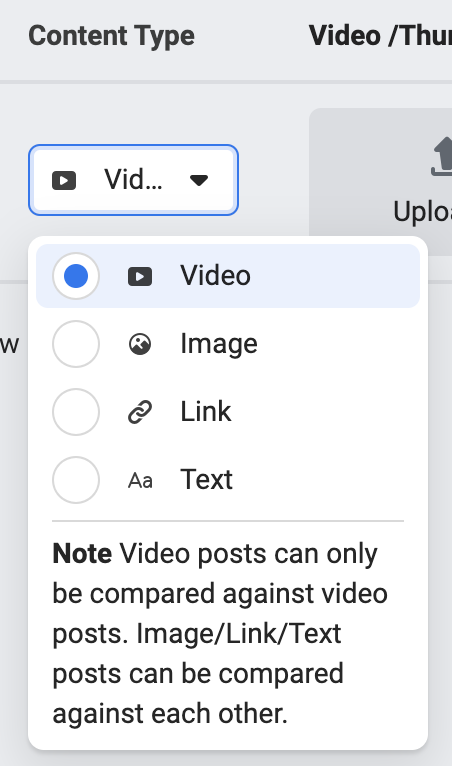Open the Vid... content type combo box
The height and width of the screenshot is (766, 452).
[133, 180]
